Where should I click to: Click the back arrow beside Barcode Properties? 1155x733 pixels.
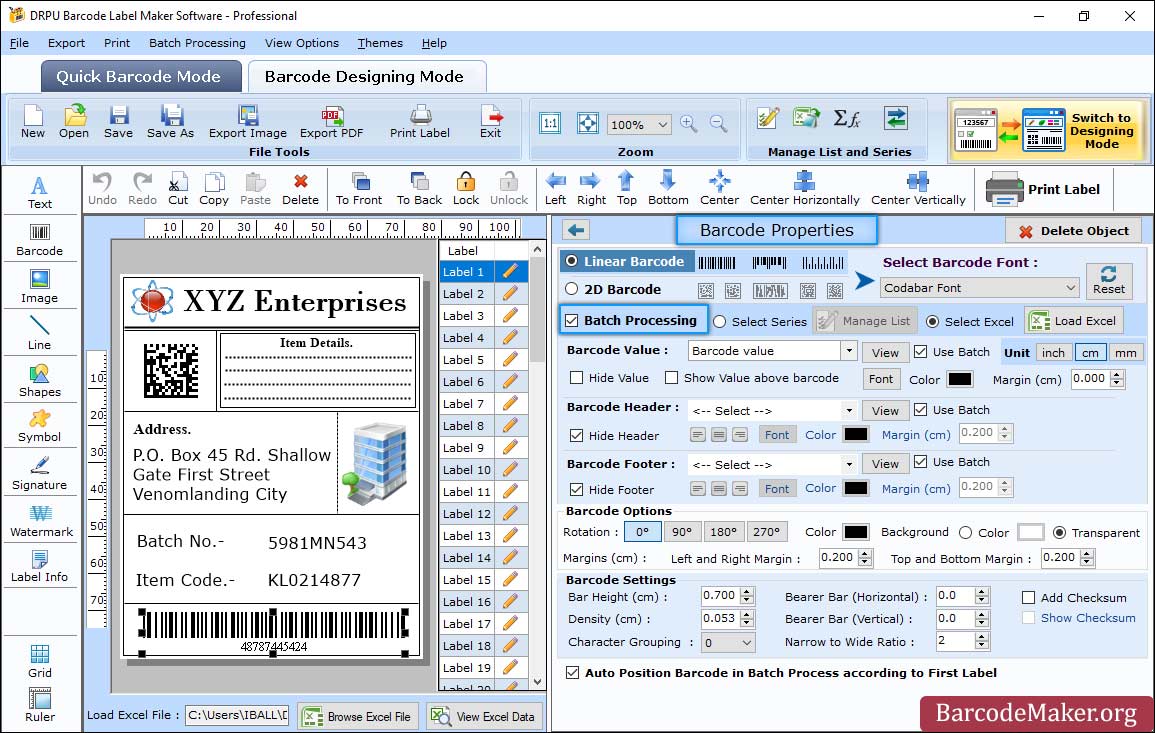(x=576, y=231)
